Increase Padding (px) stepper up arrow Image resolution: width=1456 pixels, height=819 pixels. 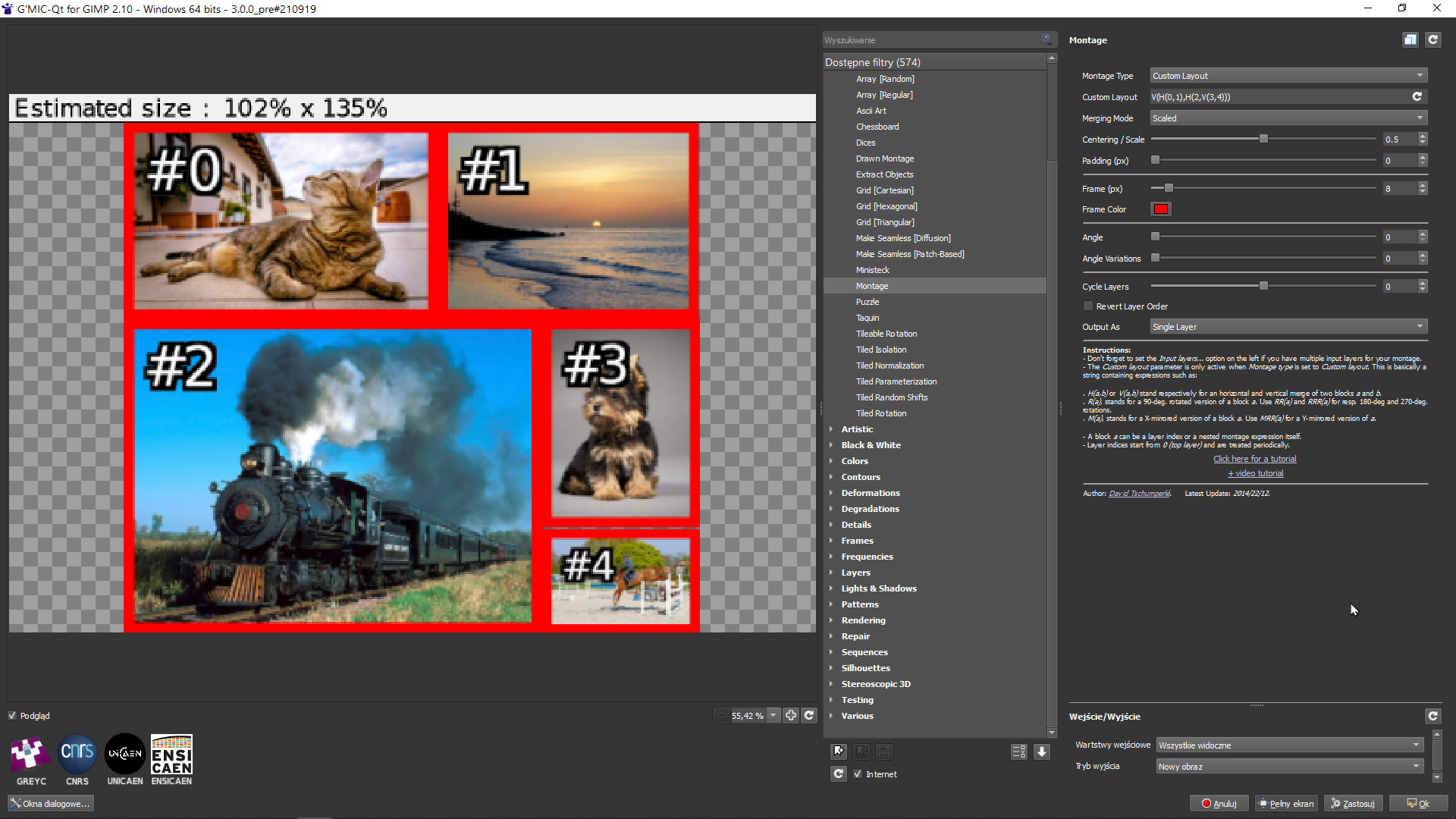point(1423,157)
